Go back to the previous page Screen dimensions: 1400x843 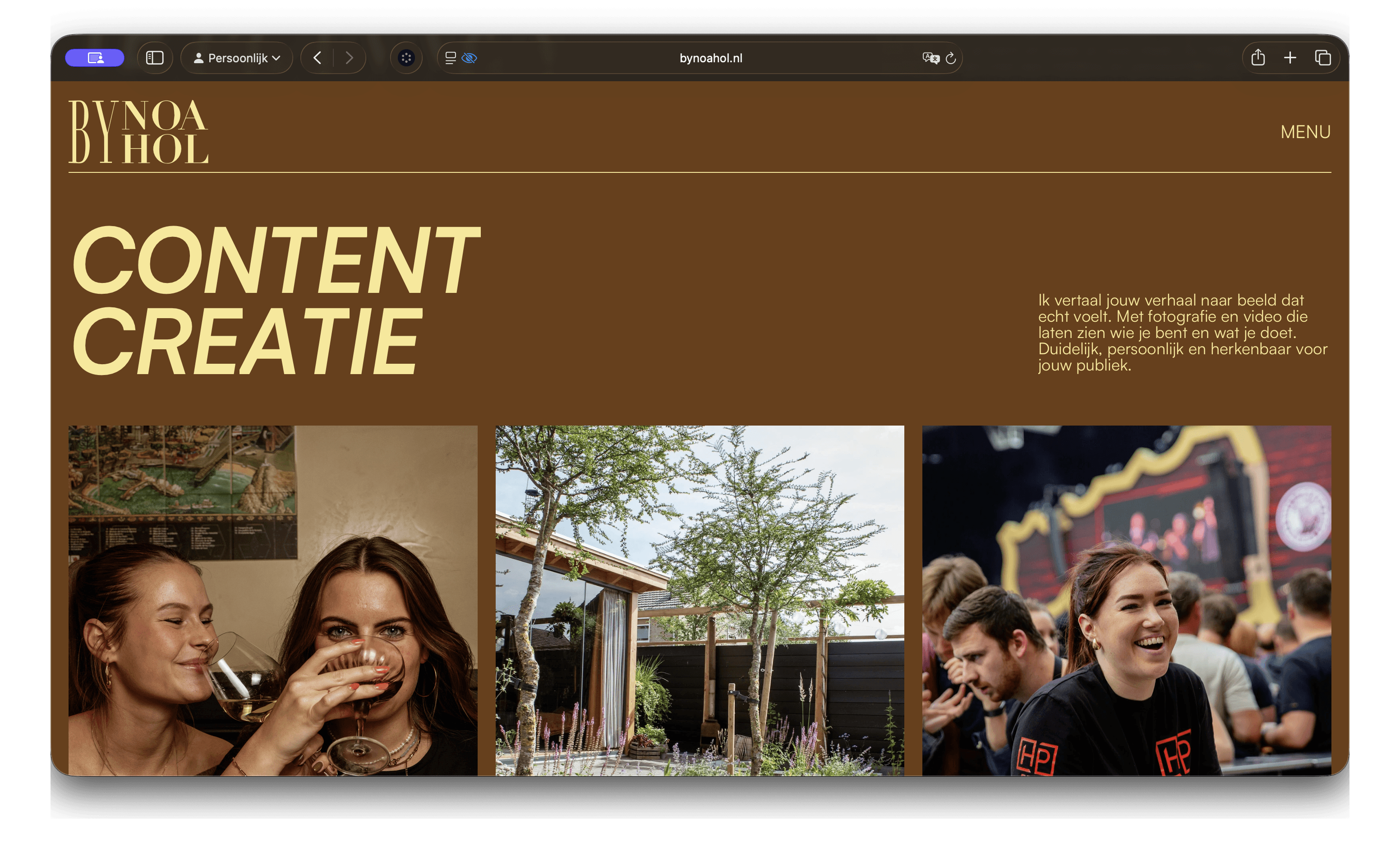[318, 58]
